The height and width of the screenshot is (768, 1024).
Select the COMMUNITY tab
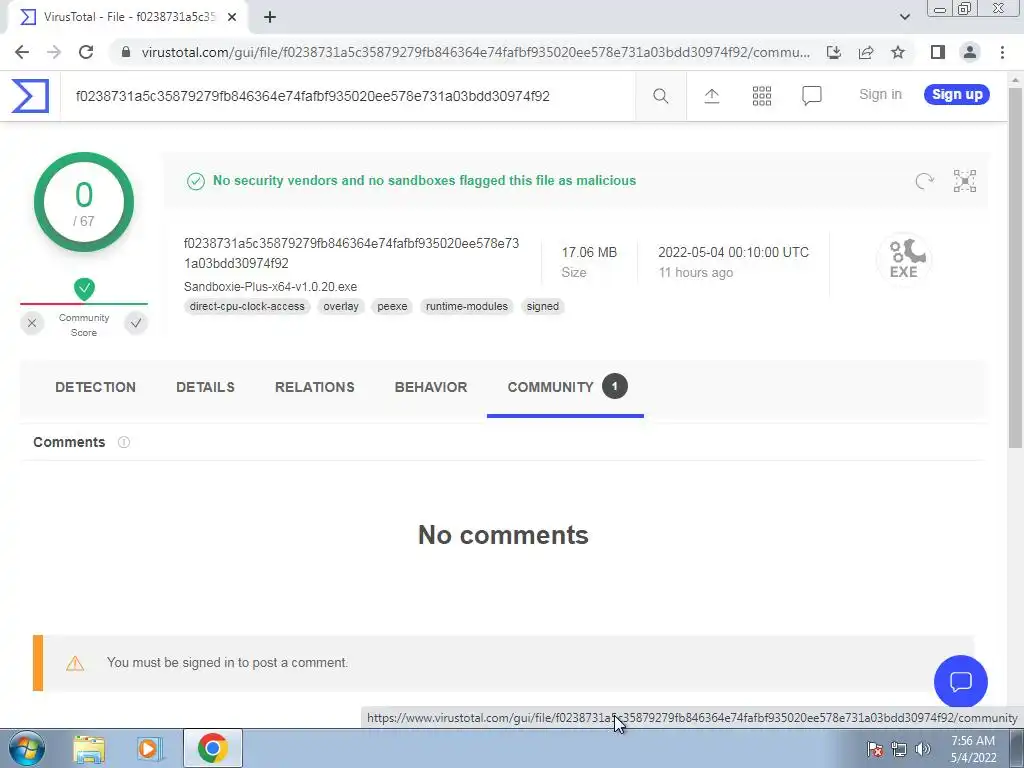[x=566, y=387]
